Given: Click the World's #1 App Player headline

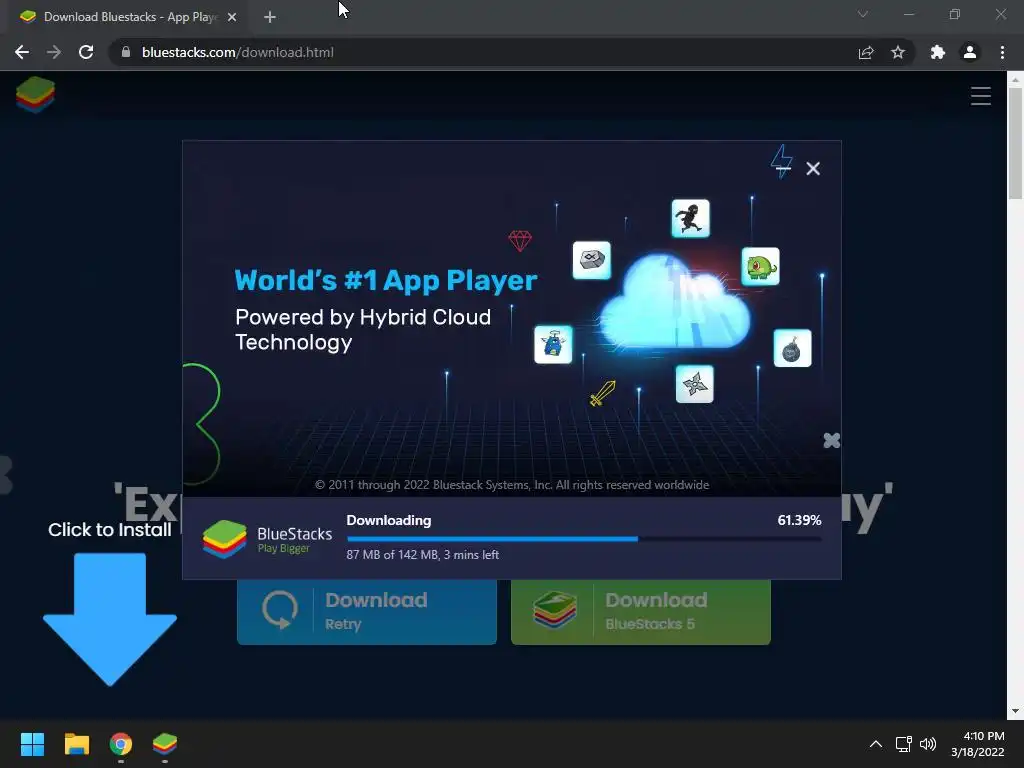Looking at the screenshot, I should coord(385,280).
